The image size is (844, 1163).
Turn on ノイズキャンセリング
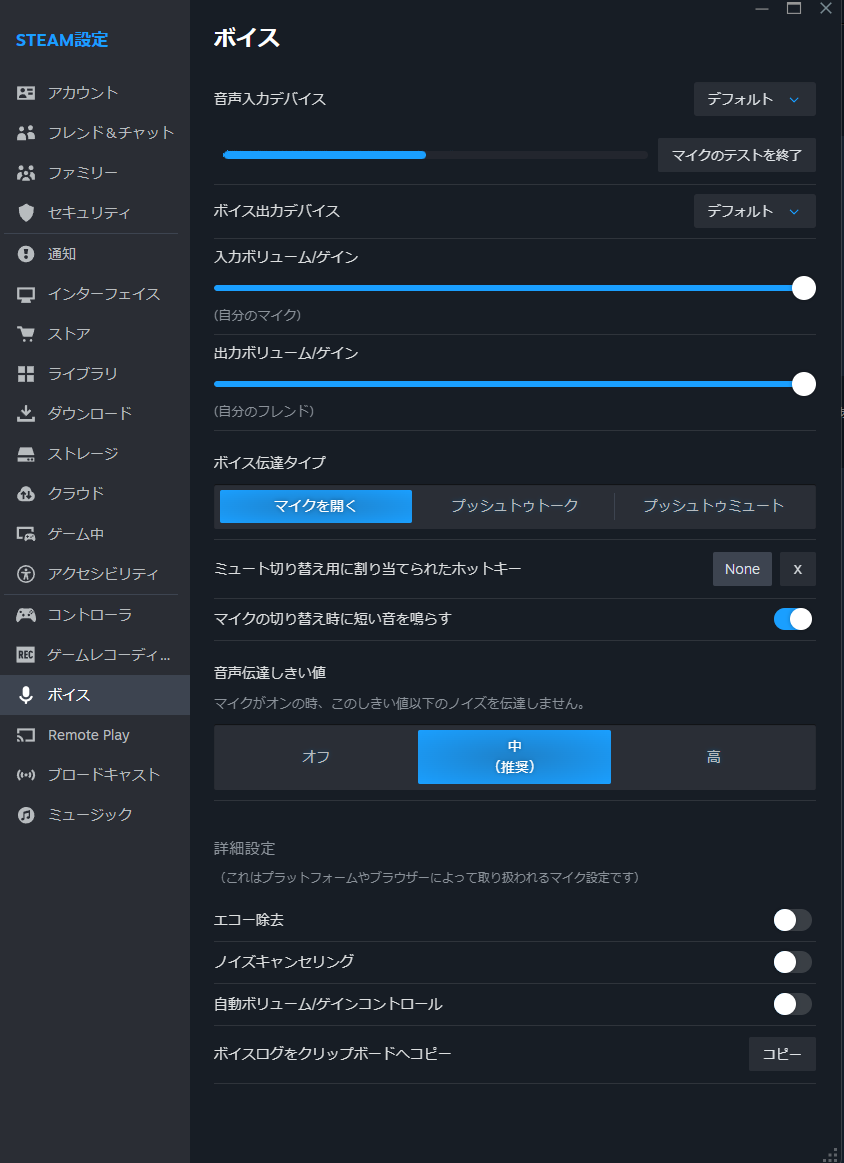point(792,962)
